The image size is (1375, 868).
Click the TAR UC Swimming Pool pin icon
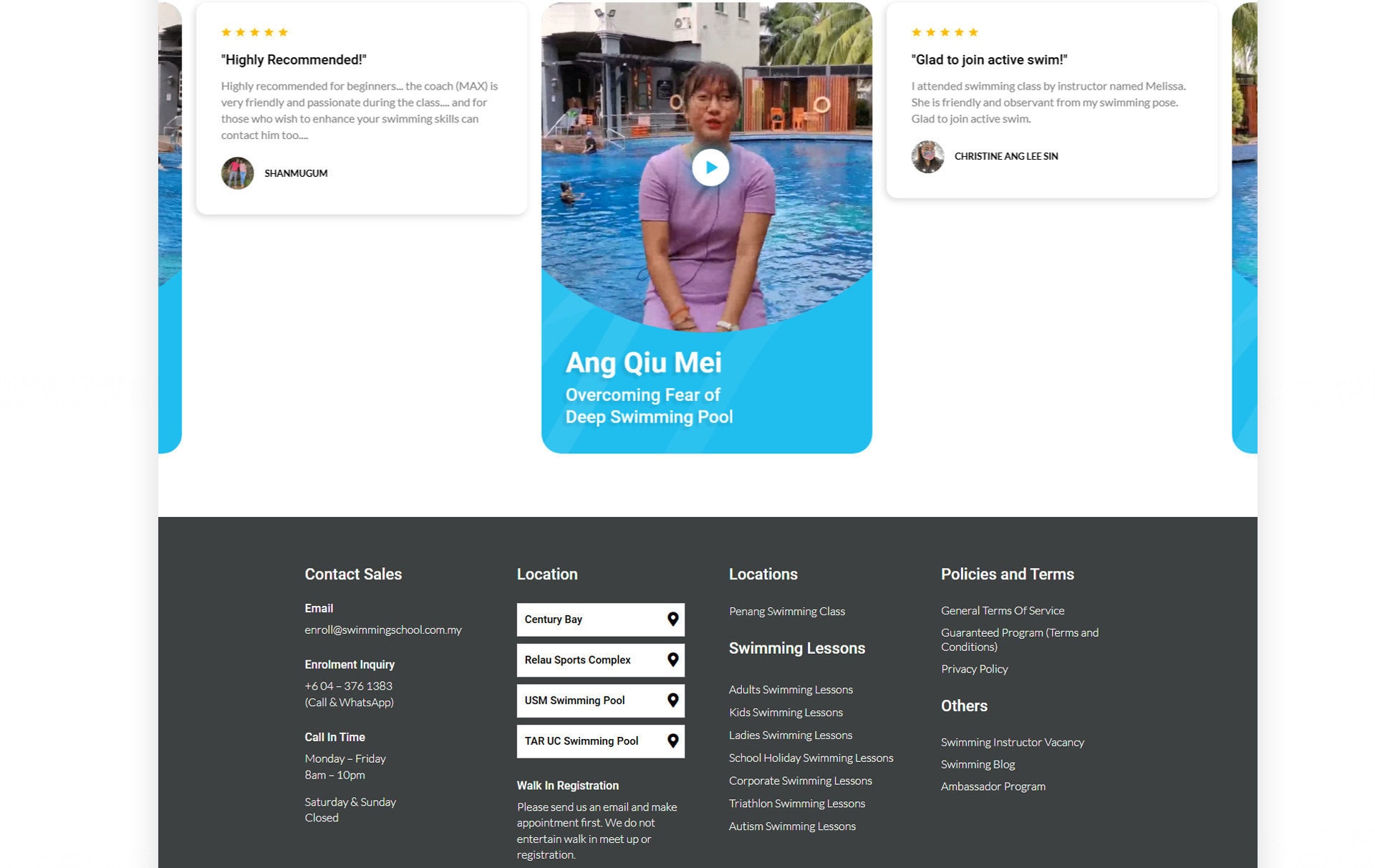pyautogui.click(x=672, y=741)
